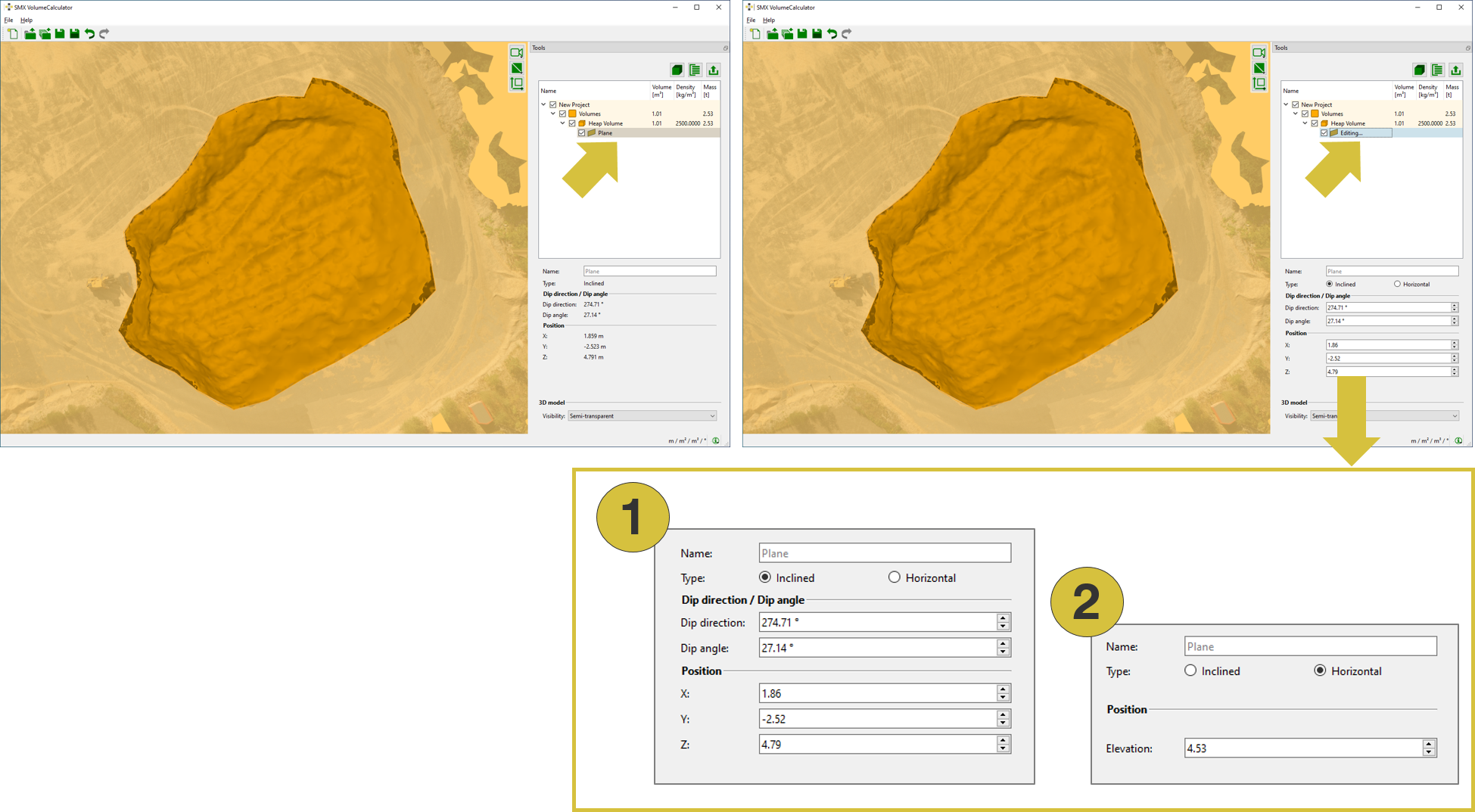
Task: Collapse New Project node in left window
Action: click(x=543, y=104)
